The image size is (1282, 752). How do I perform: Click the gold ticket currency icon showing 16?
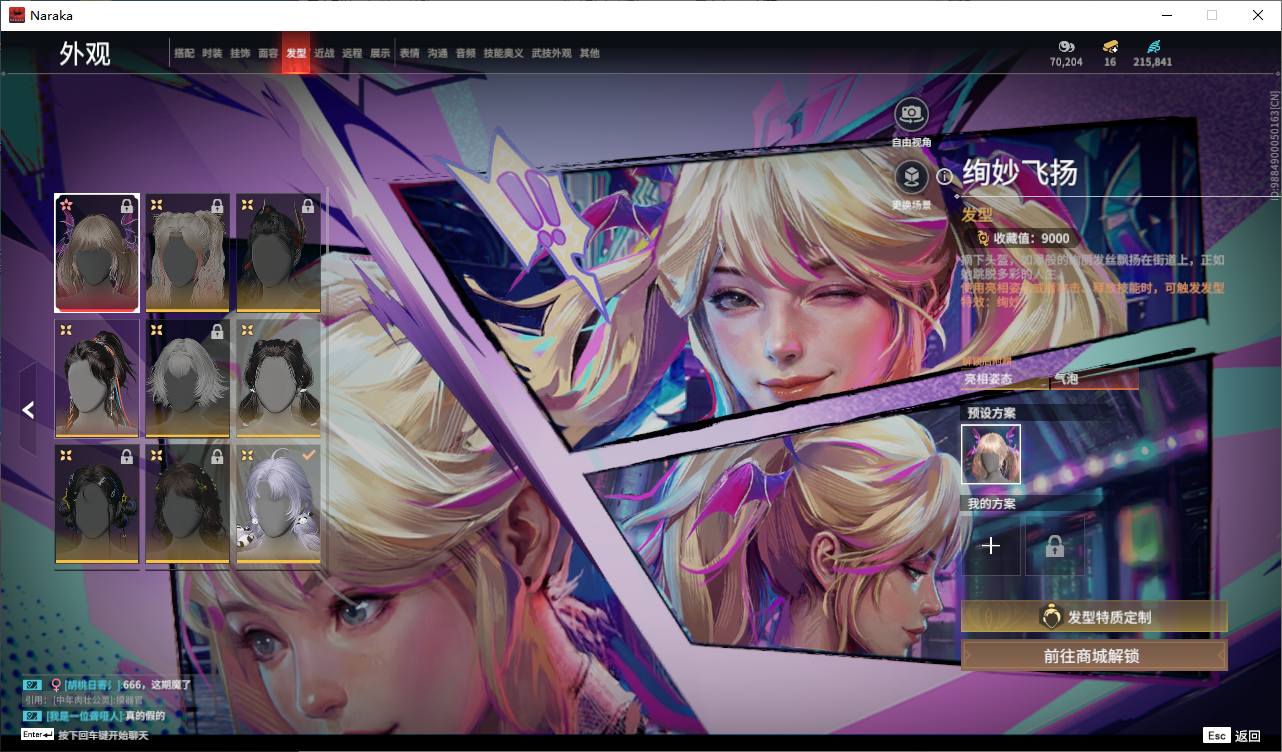coord(1110,46)
